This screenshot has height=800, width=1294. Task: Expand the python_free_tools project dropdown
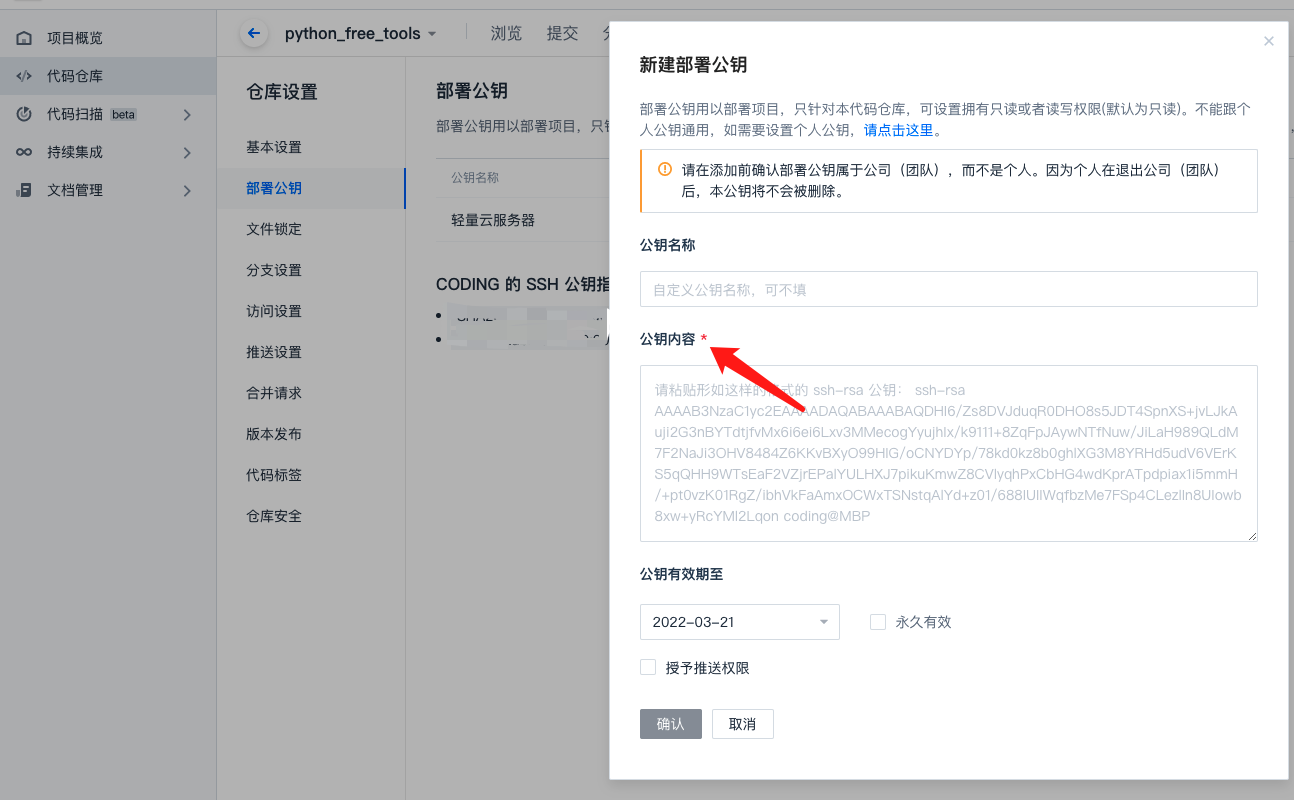click(432, 34)
